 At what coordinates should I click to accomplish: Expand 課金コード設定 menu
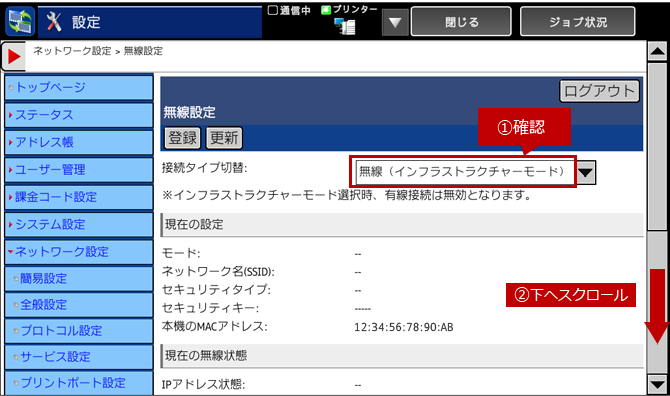(79, 197)
